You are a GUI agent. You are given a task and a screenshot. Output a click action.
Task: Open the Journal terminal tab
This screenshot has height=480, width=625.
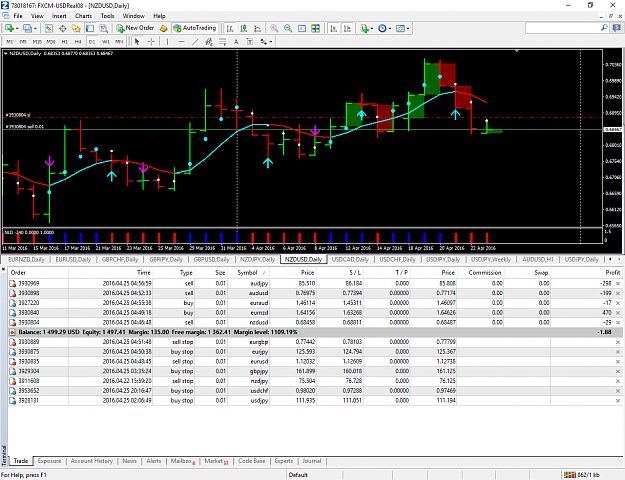click(312, 461)
